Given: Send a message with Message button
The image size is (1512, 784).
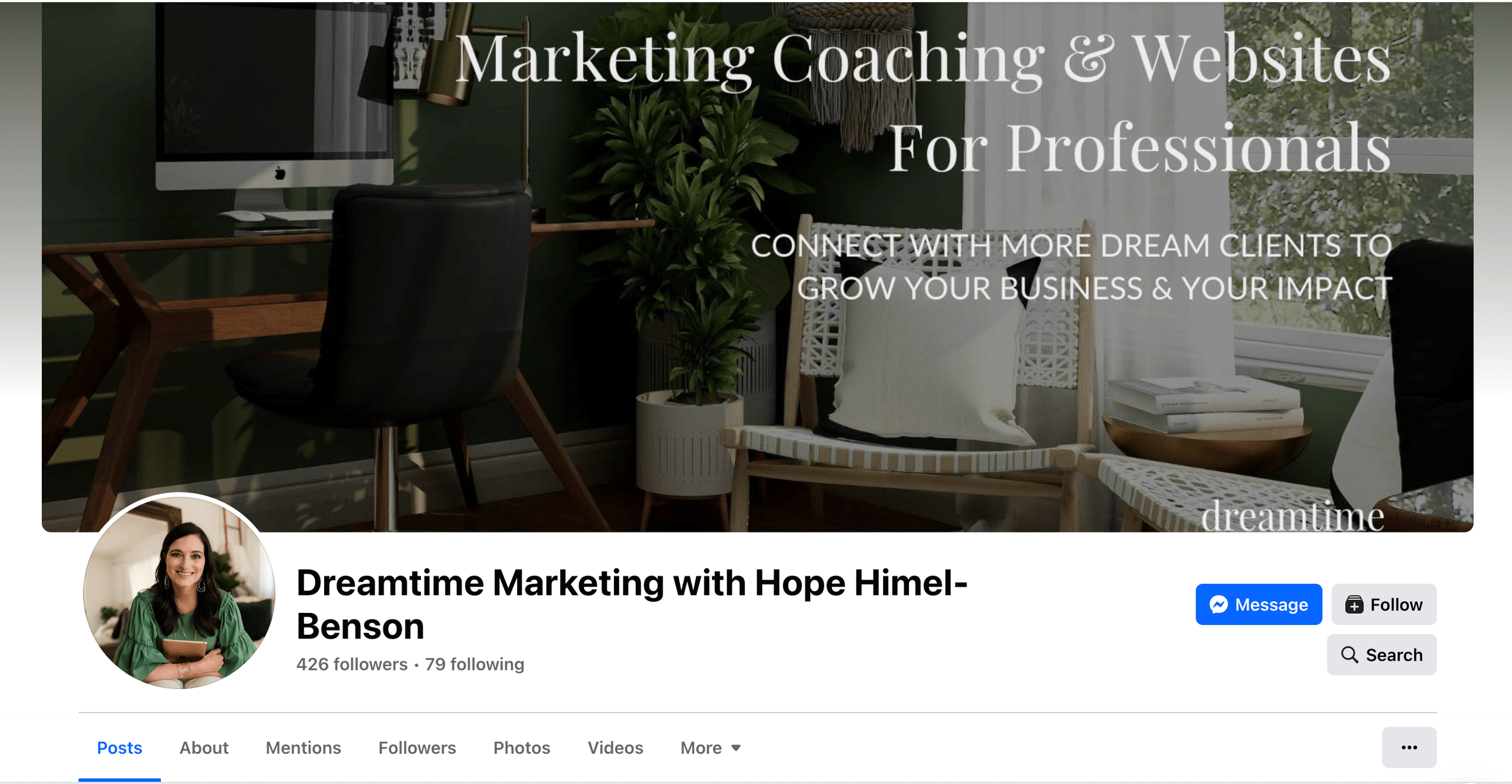Looking at the screenshot, I should tap(1258, 604).
